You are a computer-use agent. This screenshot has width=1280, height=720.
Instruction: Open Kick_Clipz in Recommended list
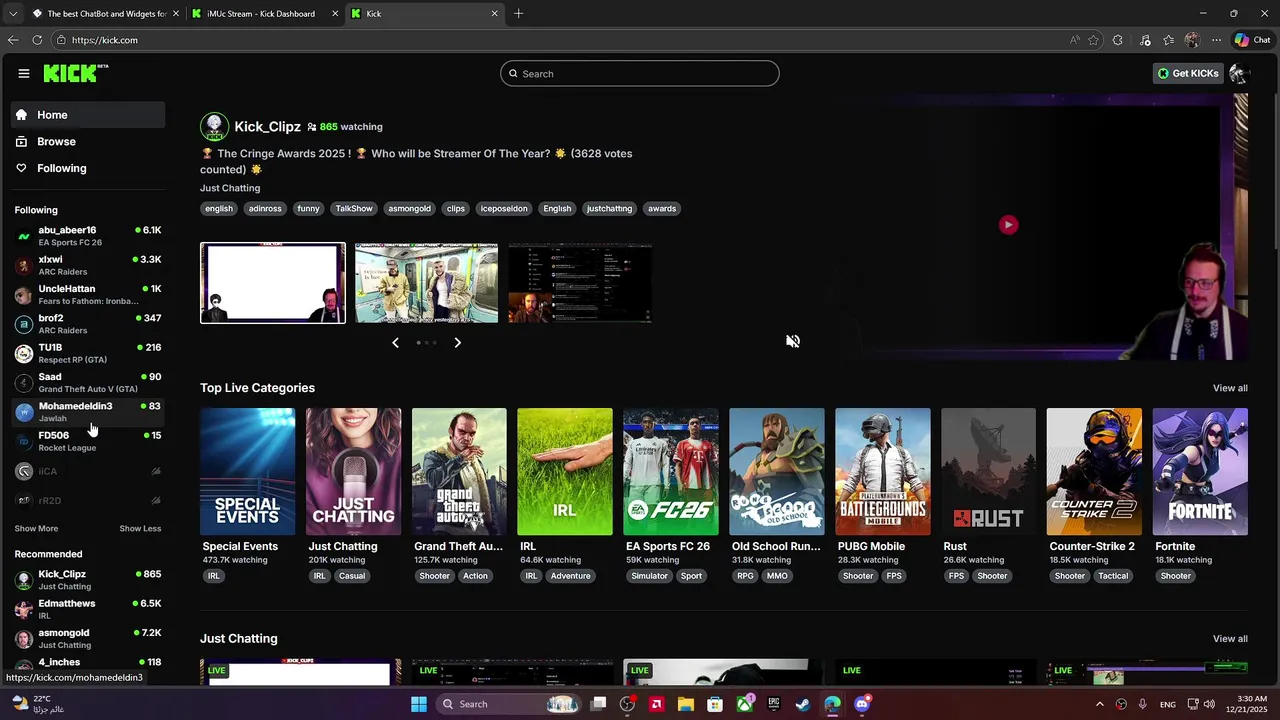coord(88,580)
